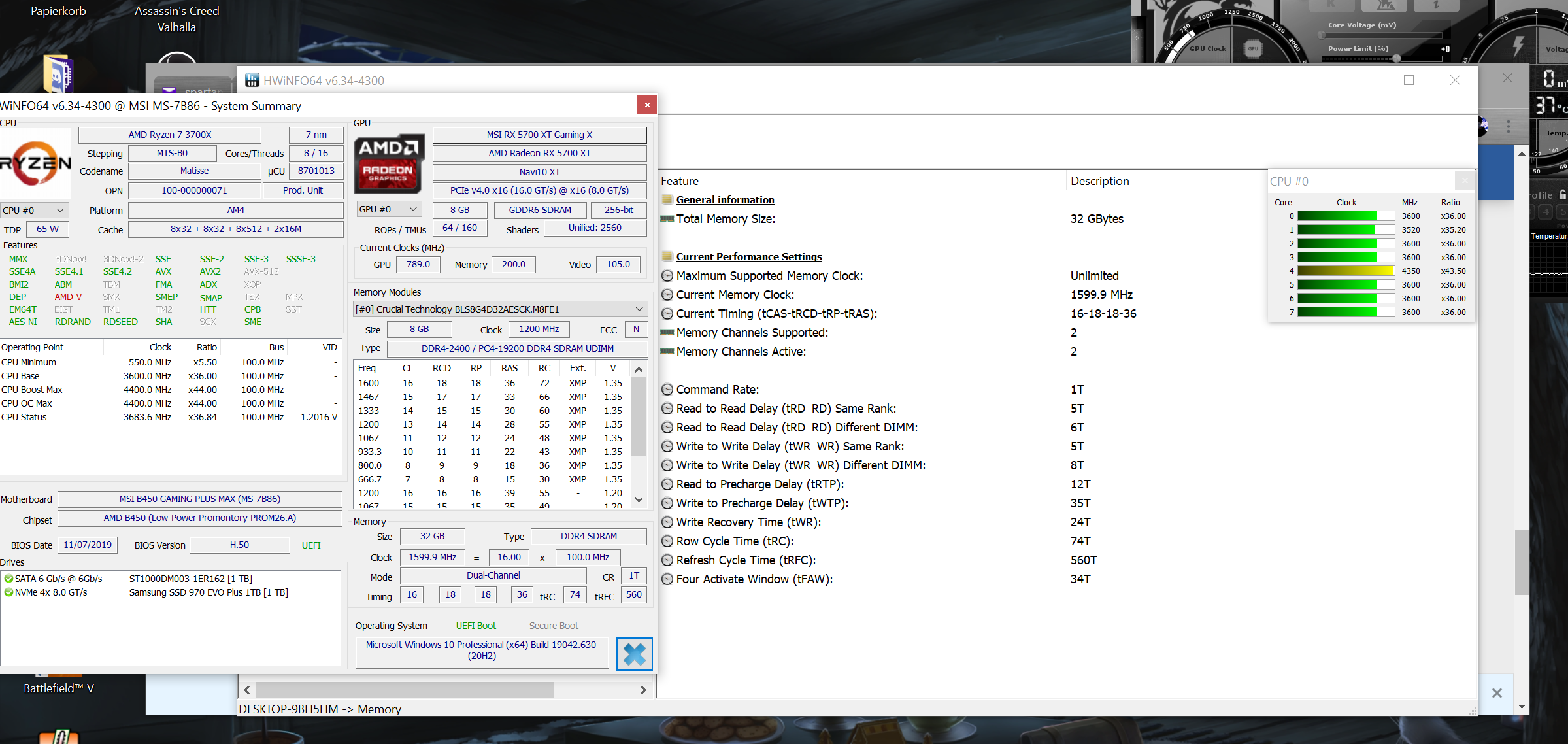
Task: Open the CPU #0 selector dropdown
Action: [35, 211]
